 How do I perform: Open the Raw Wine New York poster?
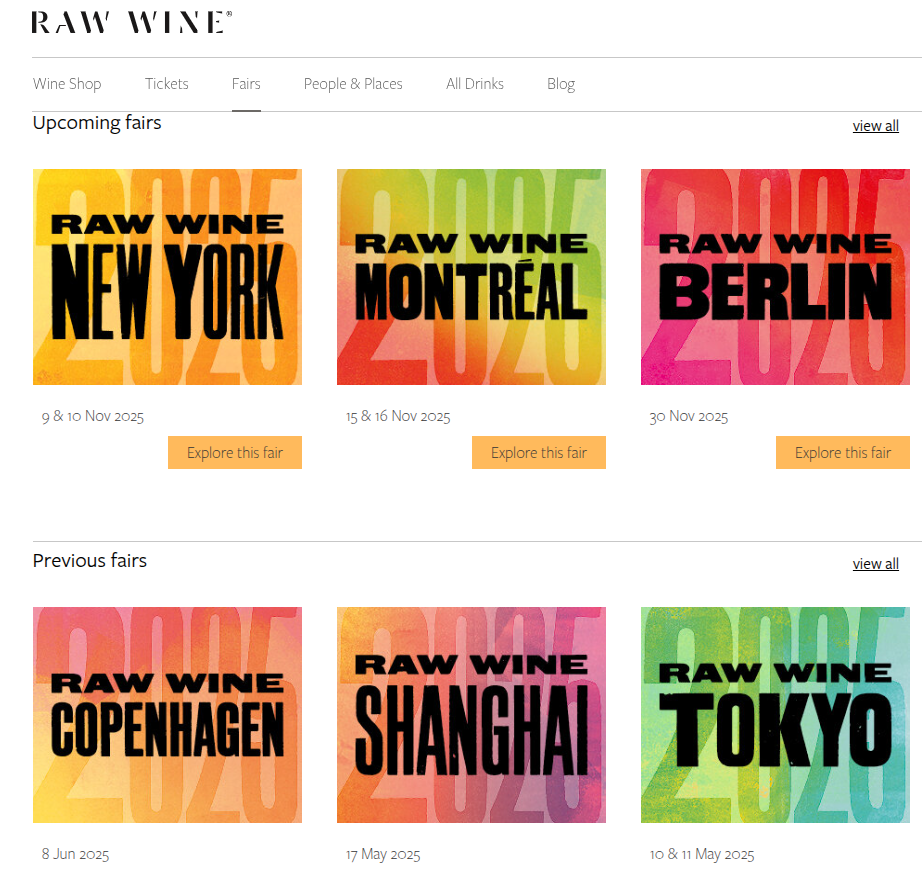pos(167,277)
